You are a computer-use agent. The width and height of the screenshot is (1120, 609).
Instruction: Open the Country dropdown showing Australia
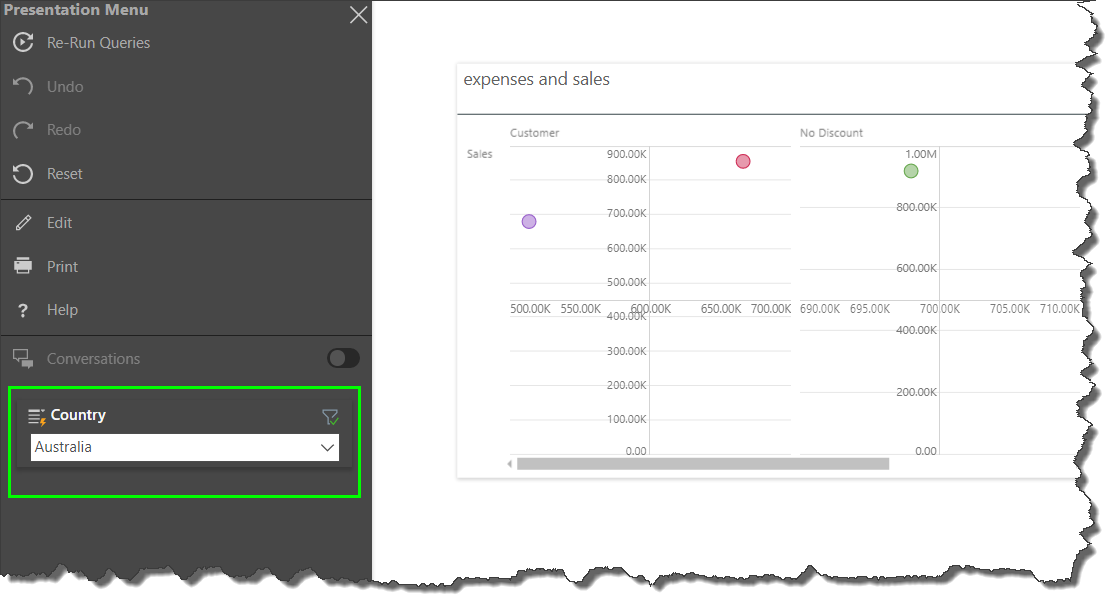click(x=170, y=447)
